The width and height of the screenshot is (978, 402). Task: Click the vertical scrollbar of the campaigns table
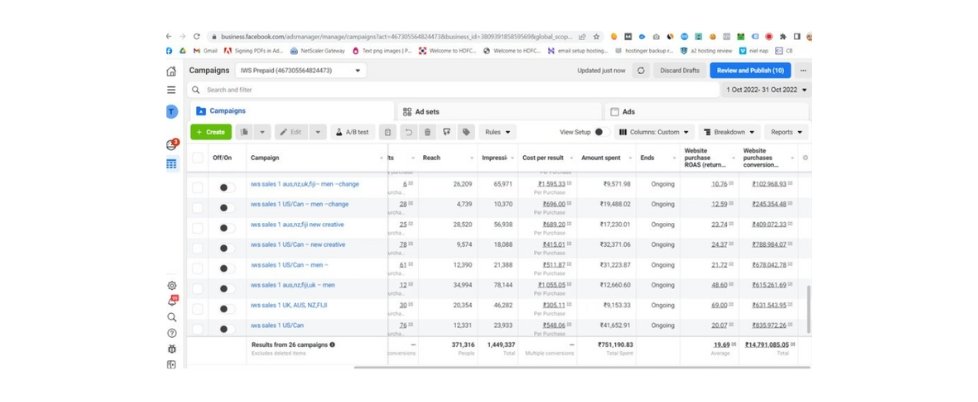coord(808,309)
